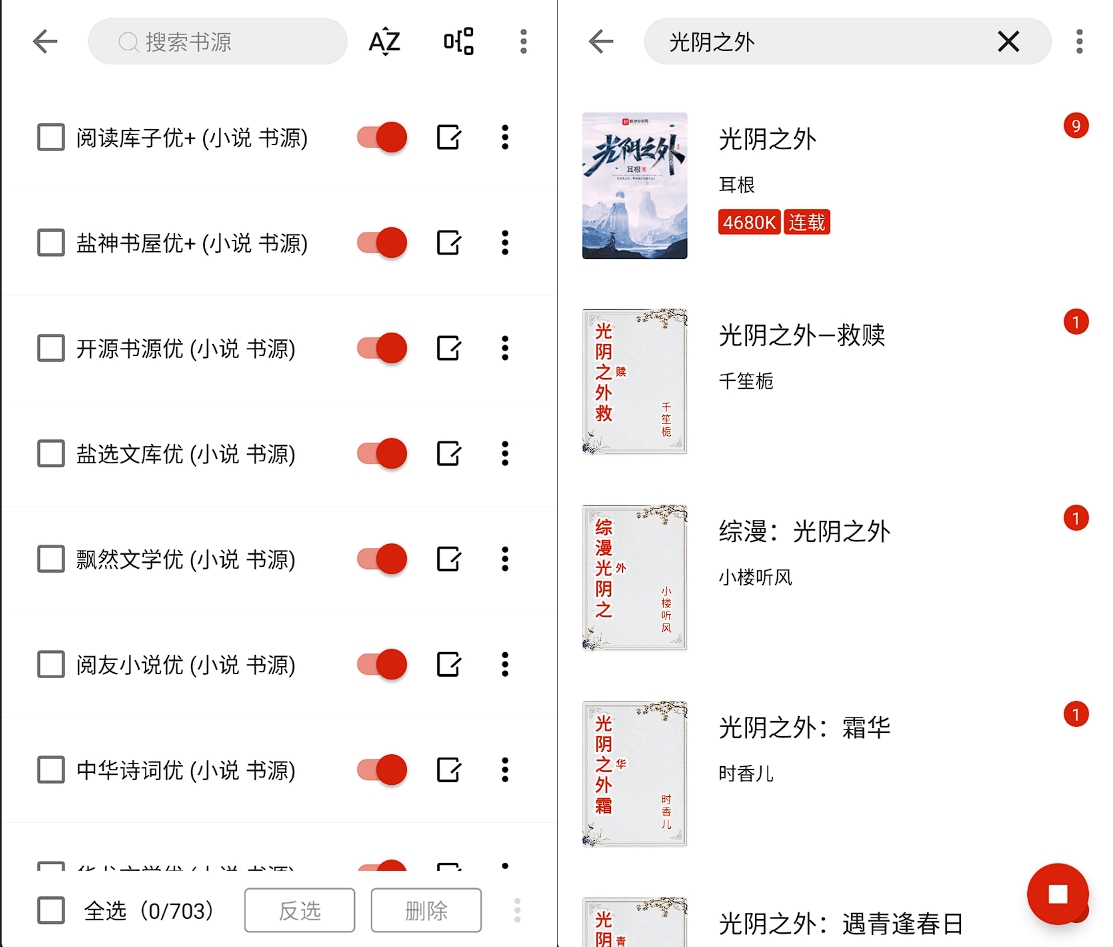
Task: Toggle the 飘然文学优 source switch off
Action: [x=381, y=559]
